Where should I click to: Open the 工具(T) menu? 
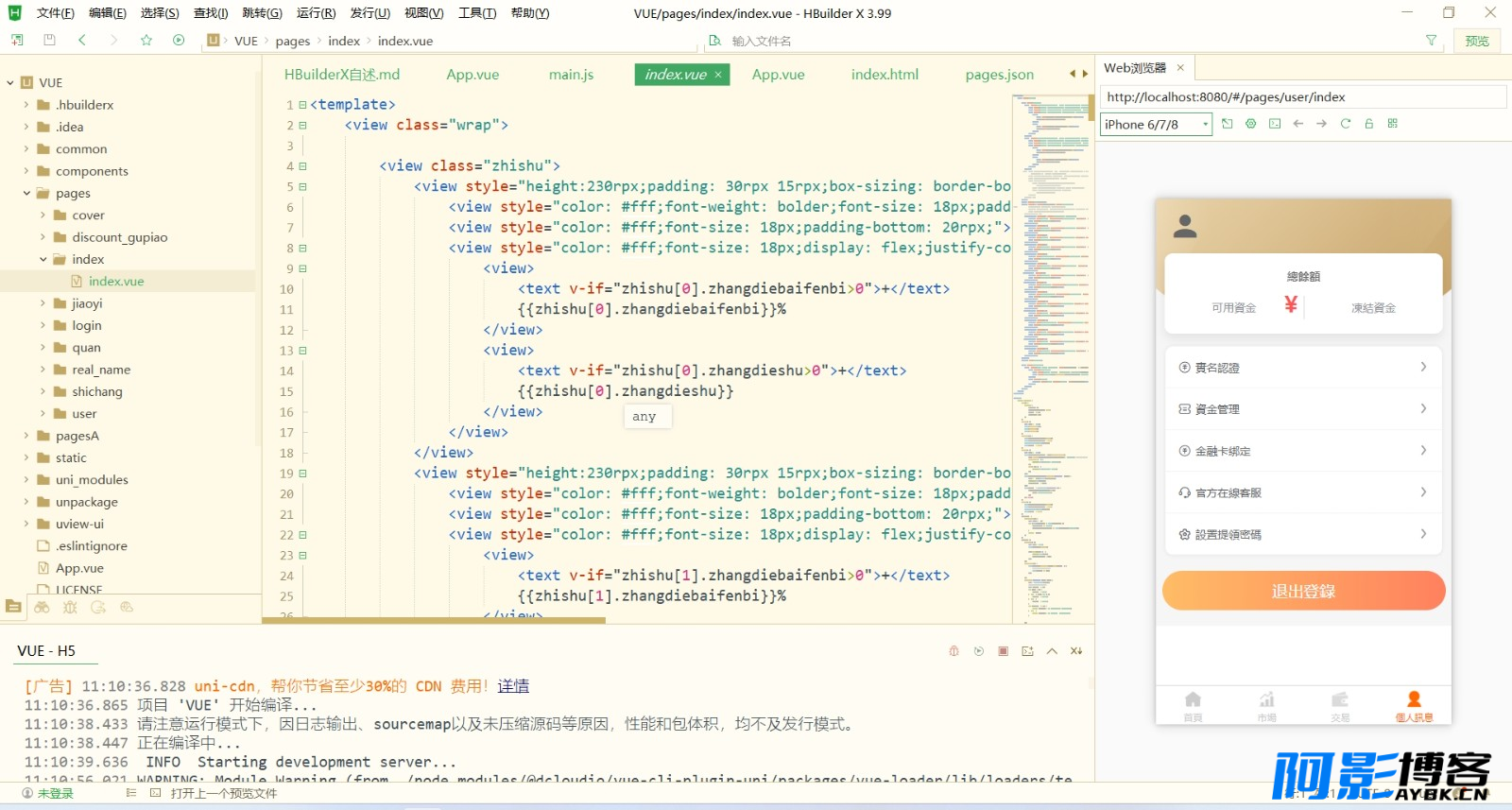(x=476, y=13)
